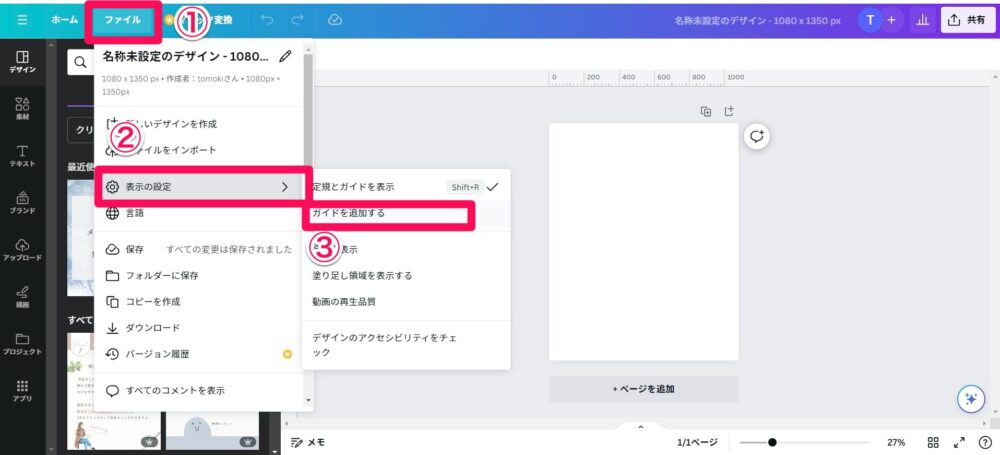Click the zoom slider handle
1000x455 pixels.
771,442
